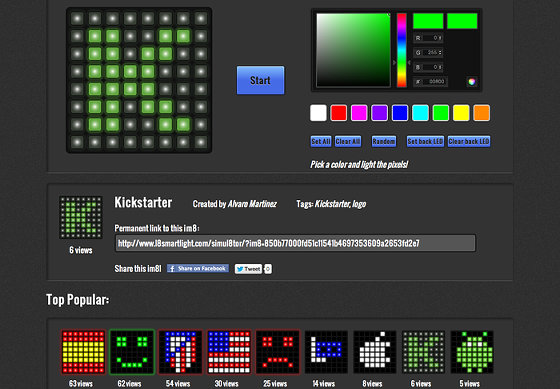Open the 25 views red sad face thumbnail
Image resolution: width=560 pixels, height=389 pixels.
tap(278, 352)
